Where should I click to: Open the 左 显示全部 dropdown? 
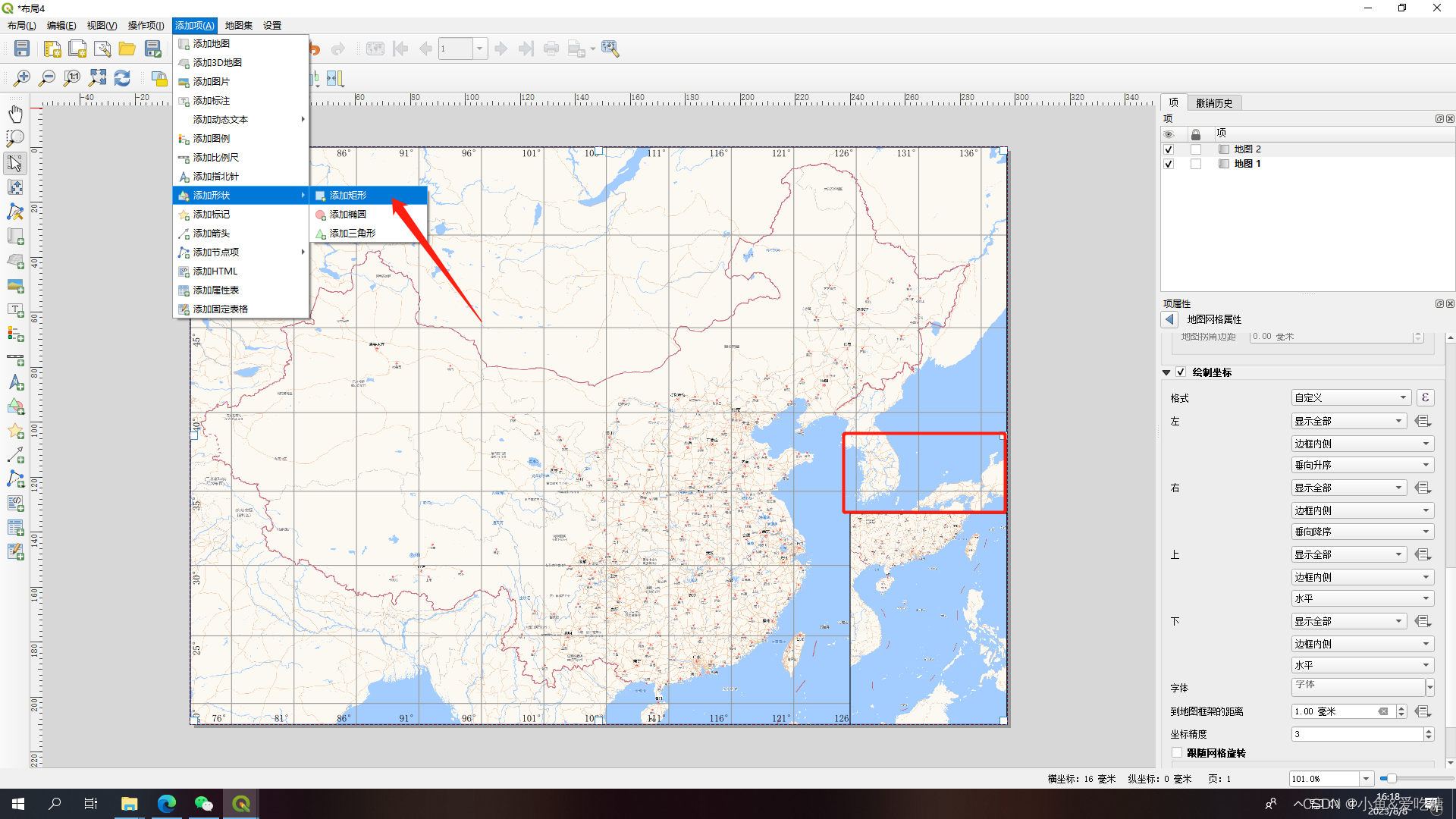(x=1349, y=421)
